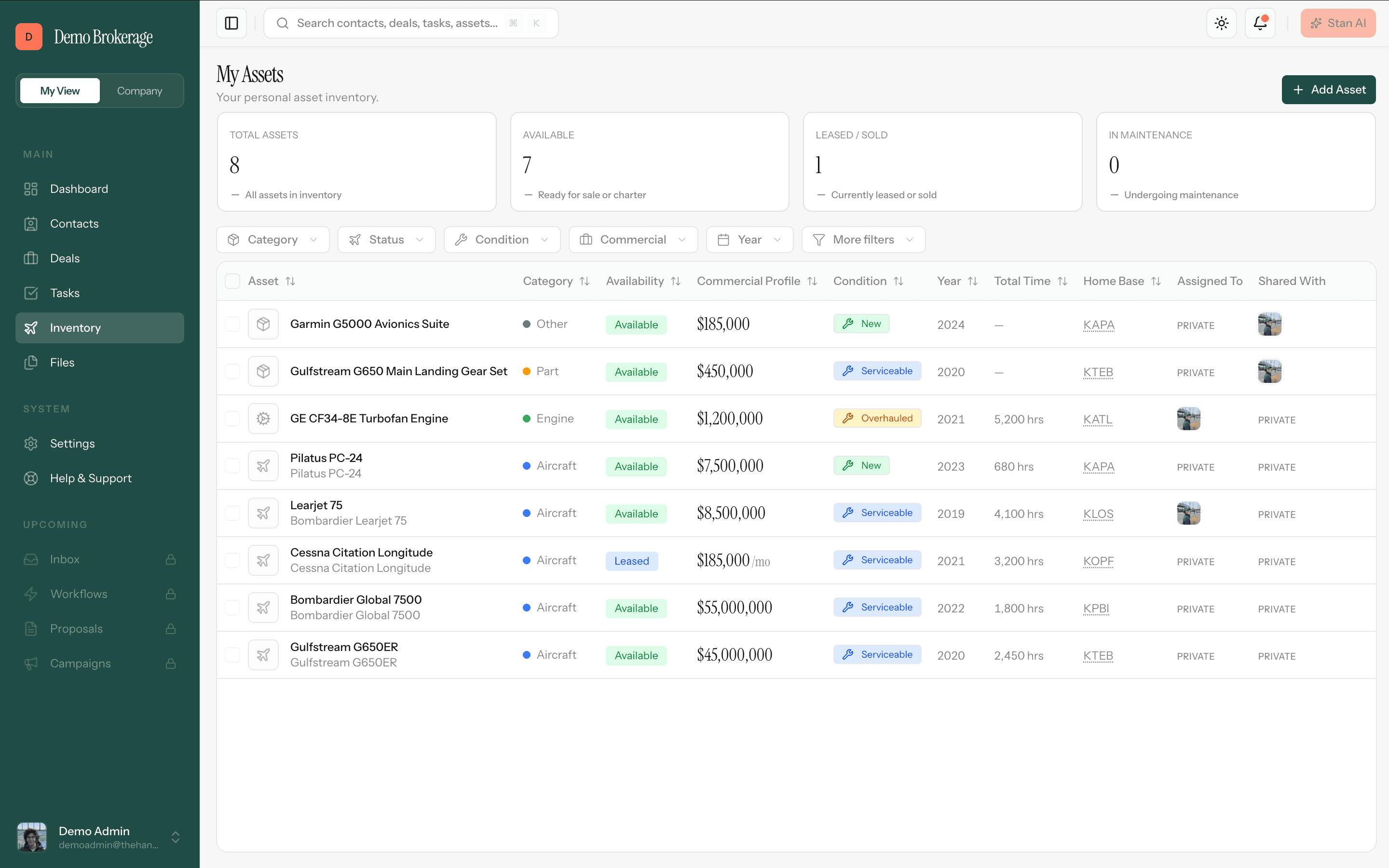The image size is (1389, 868).
Task: Open the More filters dropdown
Action: click(x=863, y=239)
